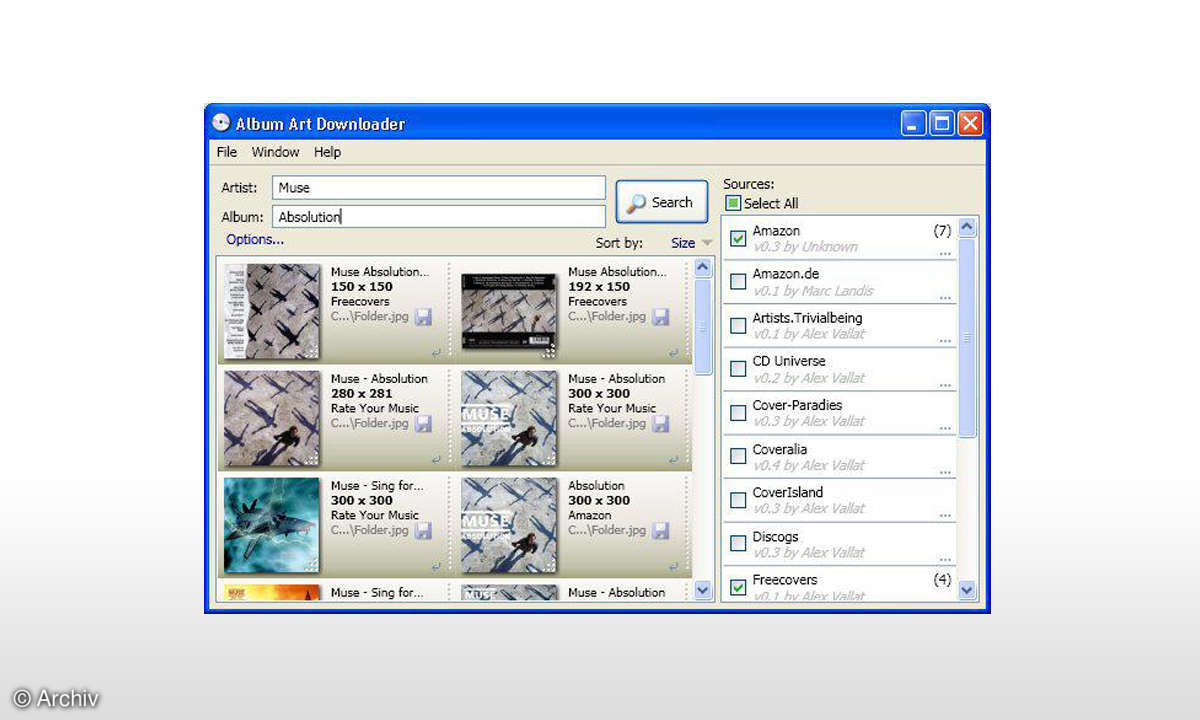The width and height of the screenshot is (1200, 720).
Task: Click the Search button
Action: tap(661, 203)
